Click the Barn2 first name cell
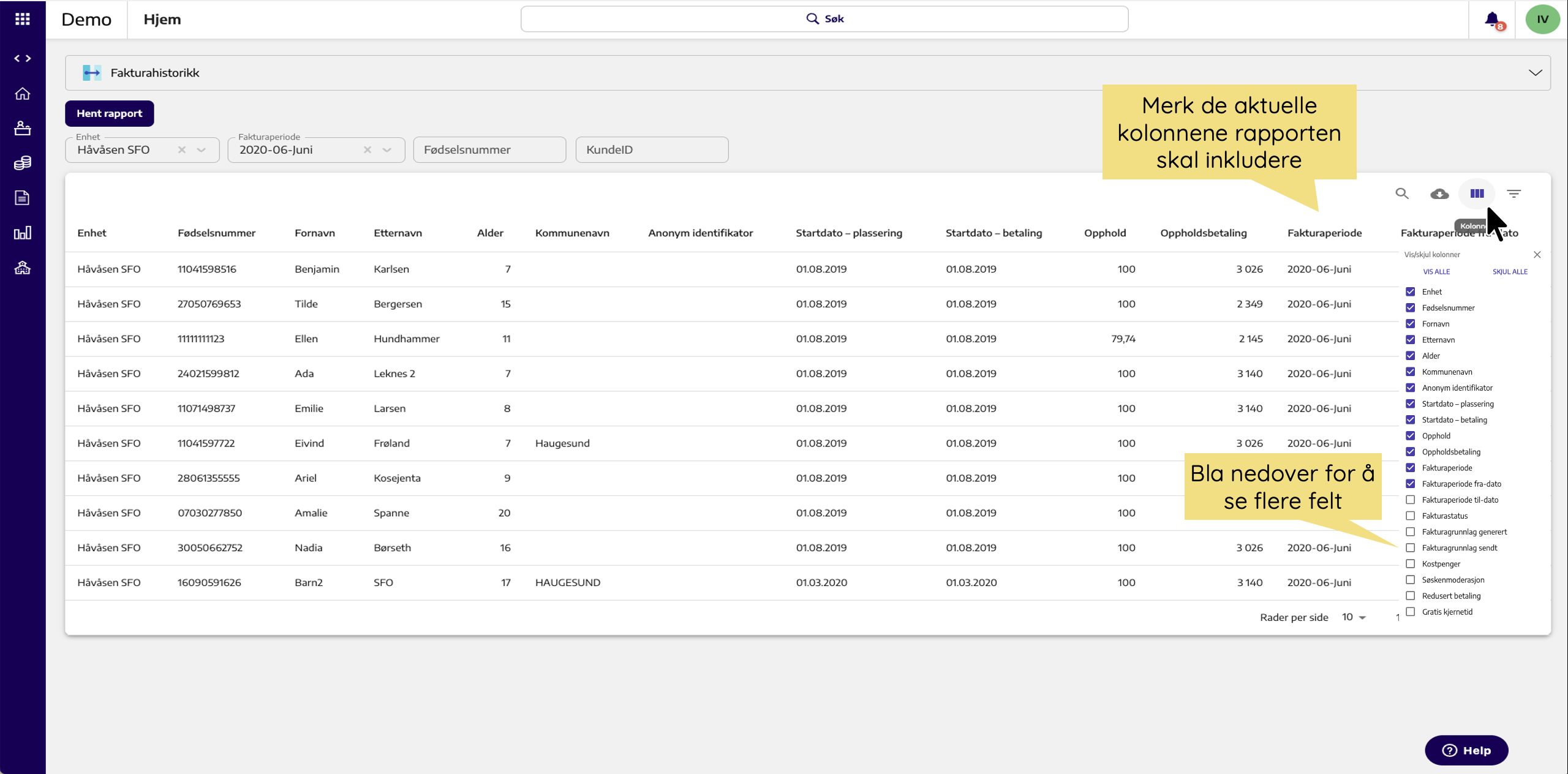1568x774 pixels. 309,582
